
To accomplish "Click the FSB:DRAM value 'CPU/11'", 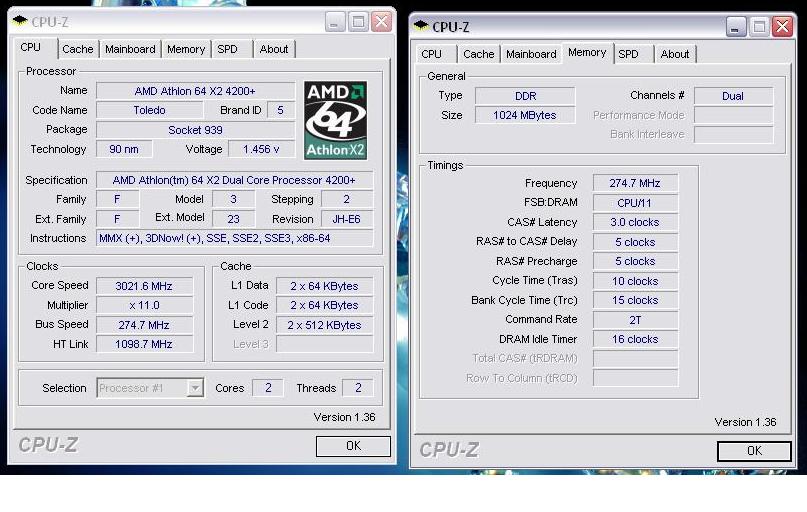I will tap(635, 203).
